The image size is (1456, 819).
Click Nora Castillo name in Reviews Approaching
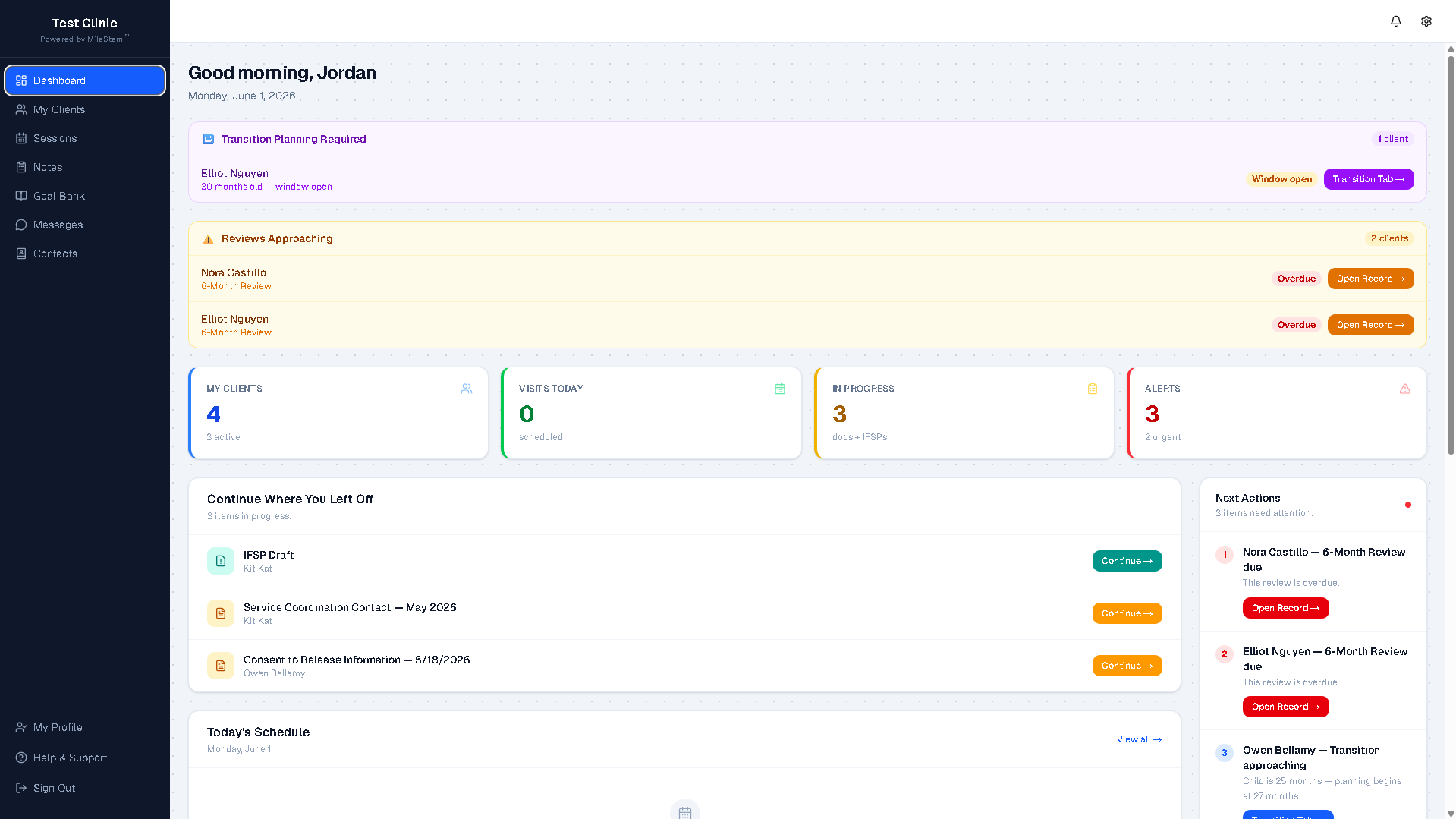tap(234, 272)
